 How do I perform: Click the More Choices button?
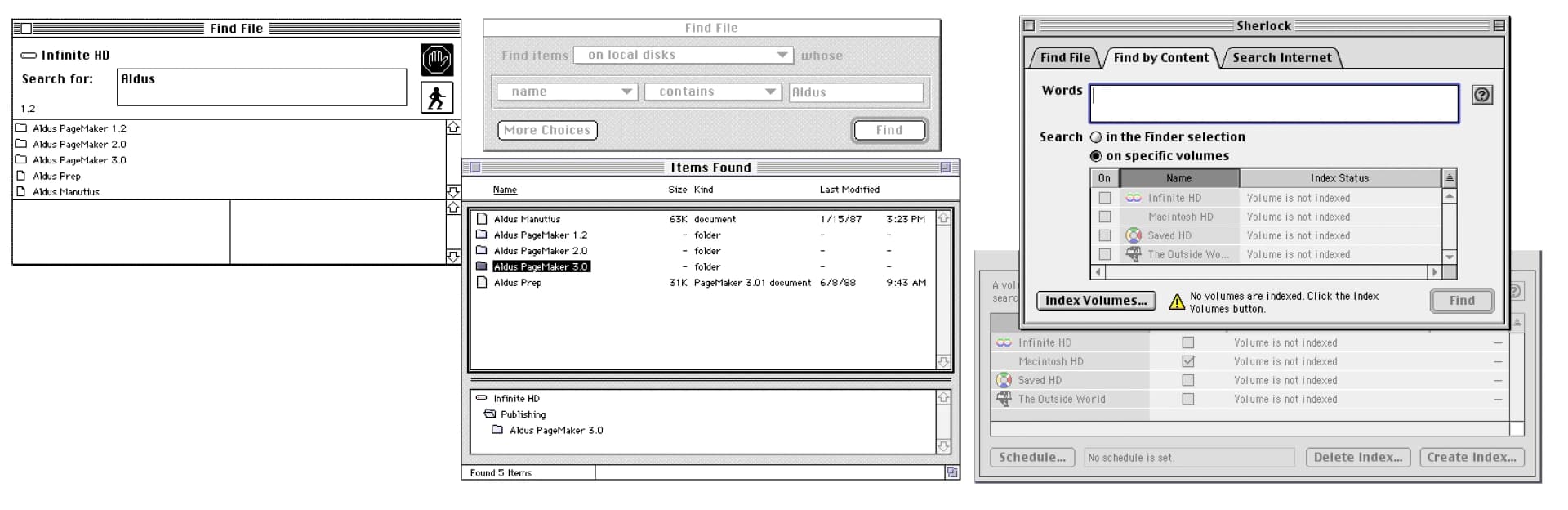point(547,130)
